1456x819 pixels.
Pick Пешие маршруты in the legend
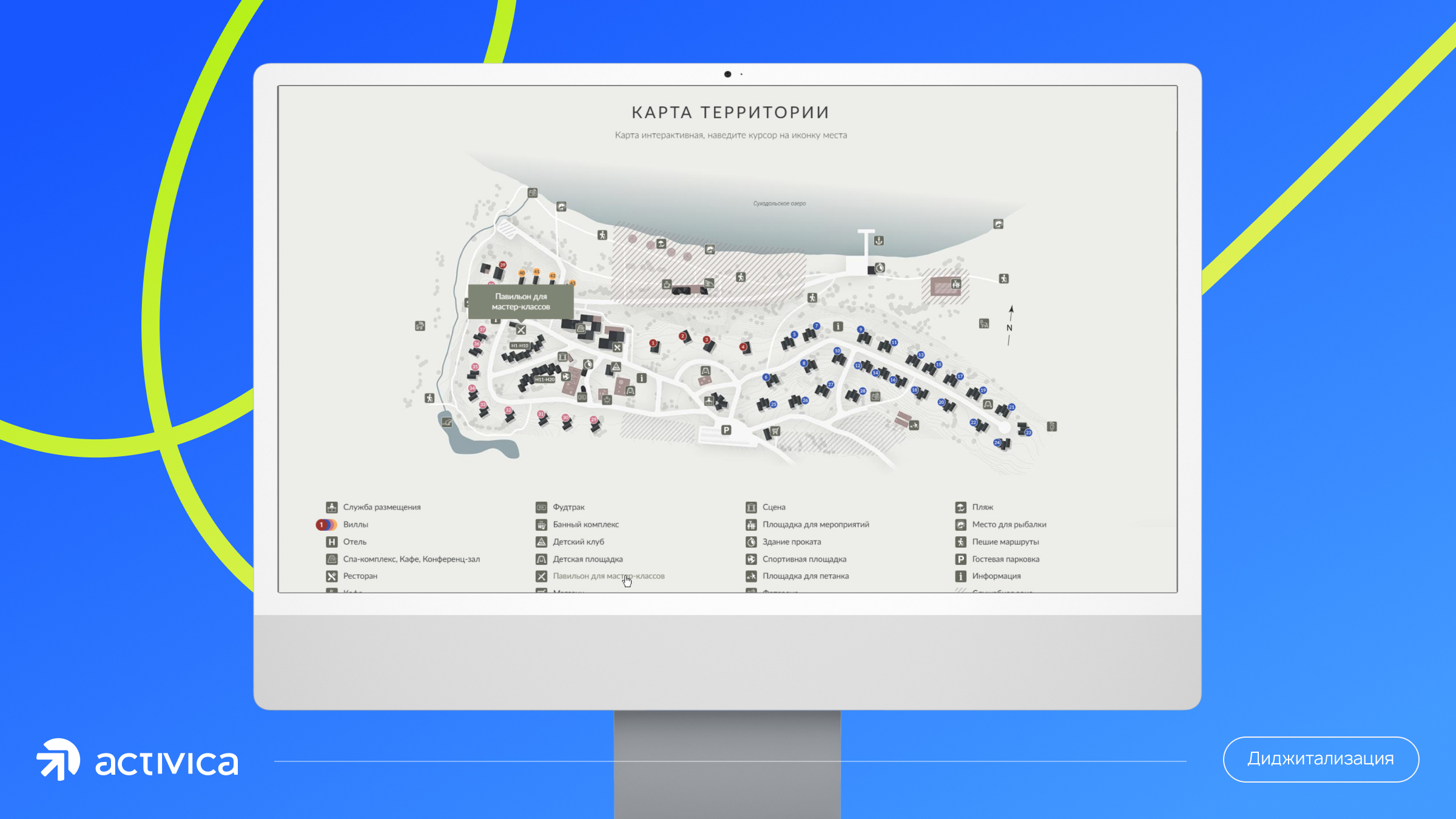click(x=997, y=542)
